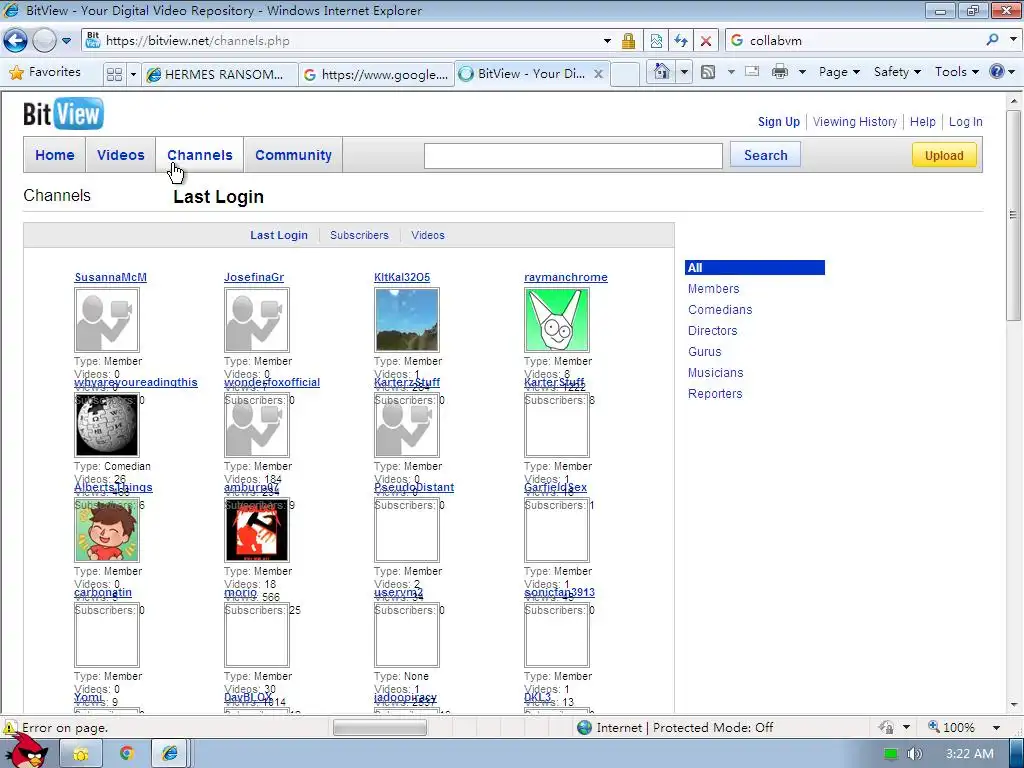The image size is (1024, 768).
Task: Click the vertical scrollbar thumb
Action: 1013,216
